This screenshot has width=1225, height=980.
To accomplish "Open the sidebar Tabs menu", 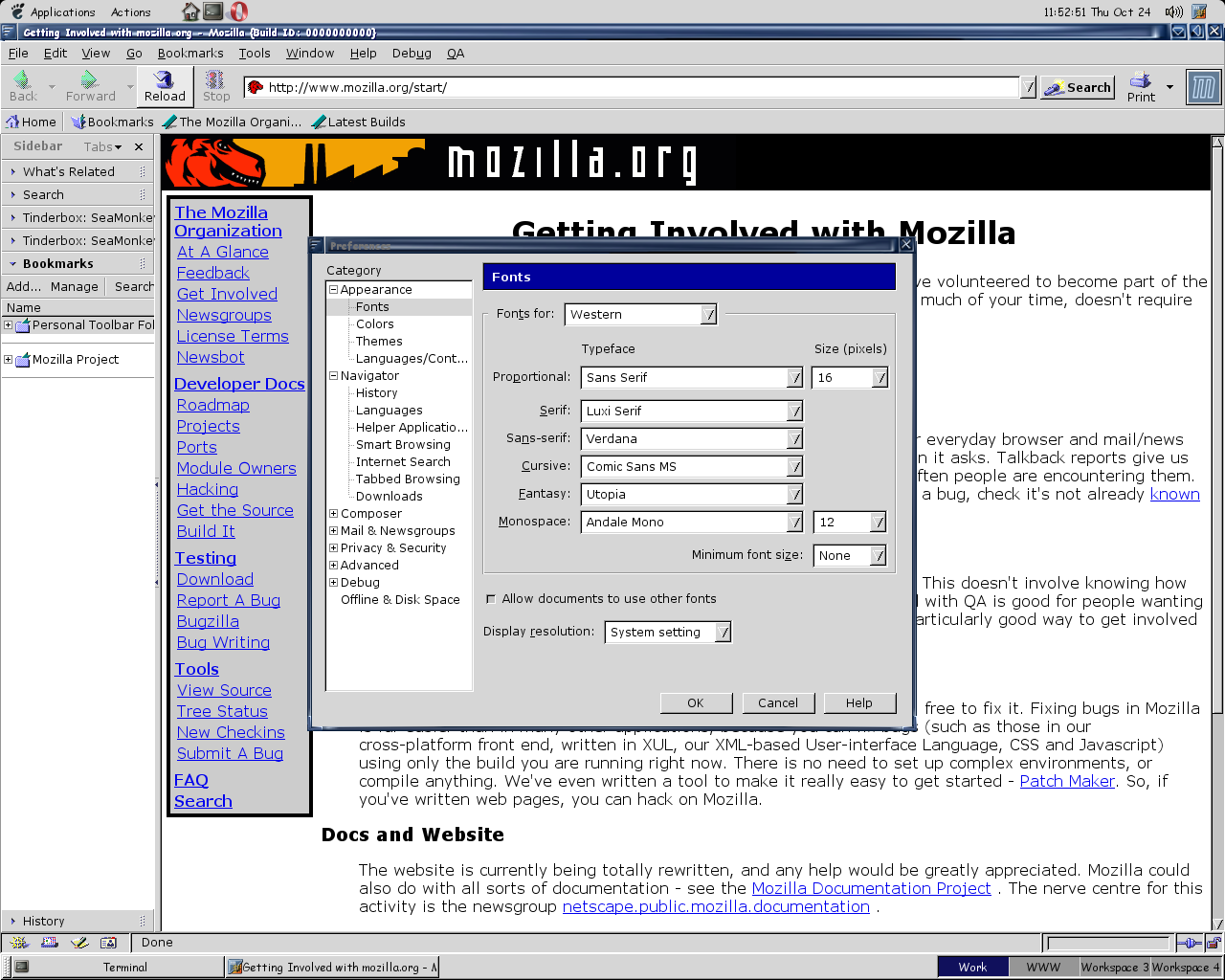I will tap(102, 146).
